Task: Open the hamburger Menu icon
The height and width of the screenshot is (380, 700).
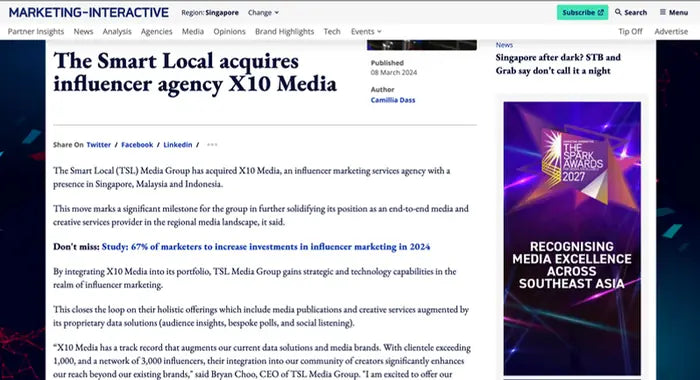Action: pyautogui.click(x=663, y=12)
